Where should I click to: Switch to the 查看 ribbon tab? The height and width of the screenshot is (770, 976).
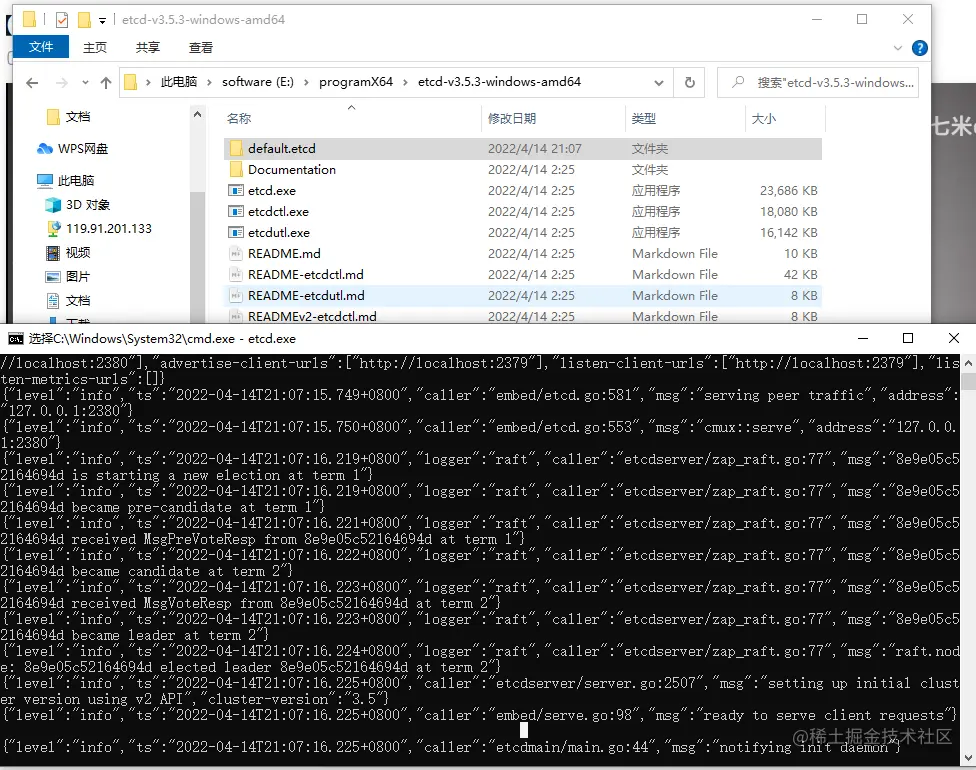pos(201,47)
